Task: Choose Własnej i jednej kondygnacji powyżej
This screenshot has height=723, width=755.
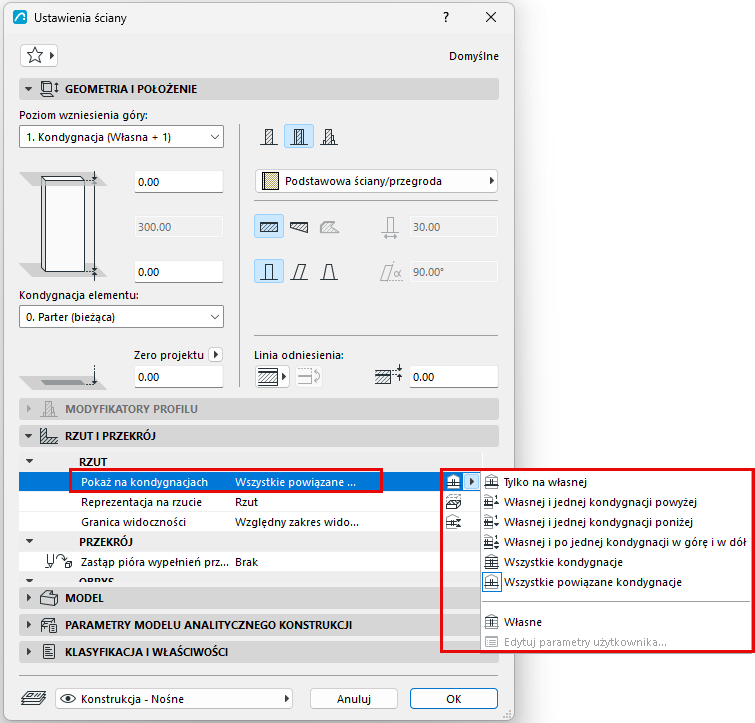Action: pos(616,502)
